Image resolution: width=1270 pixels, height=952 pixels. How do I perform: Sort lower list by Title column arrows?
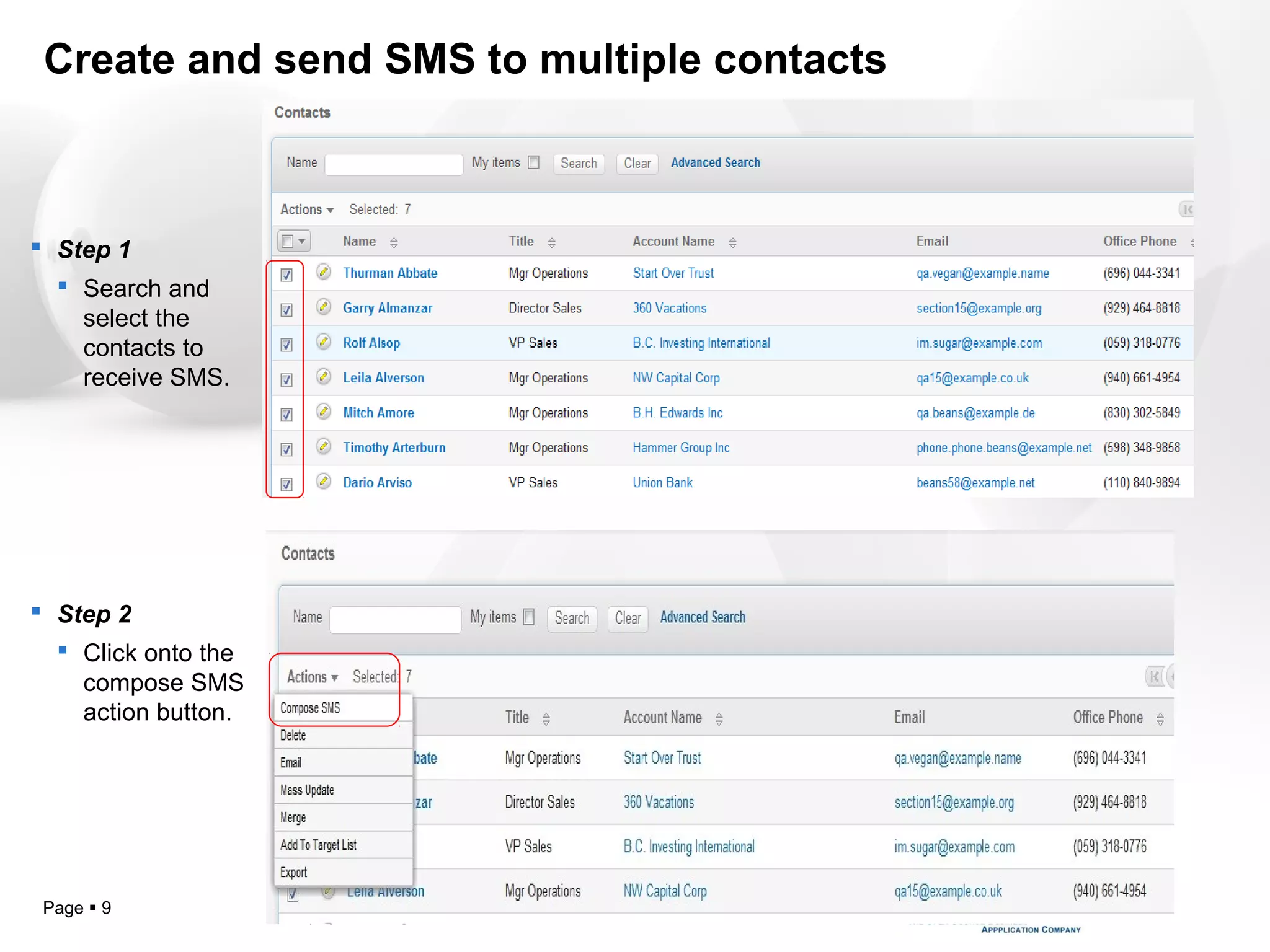tap(546, 719)
